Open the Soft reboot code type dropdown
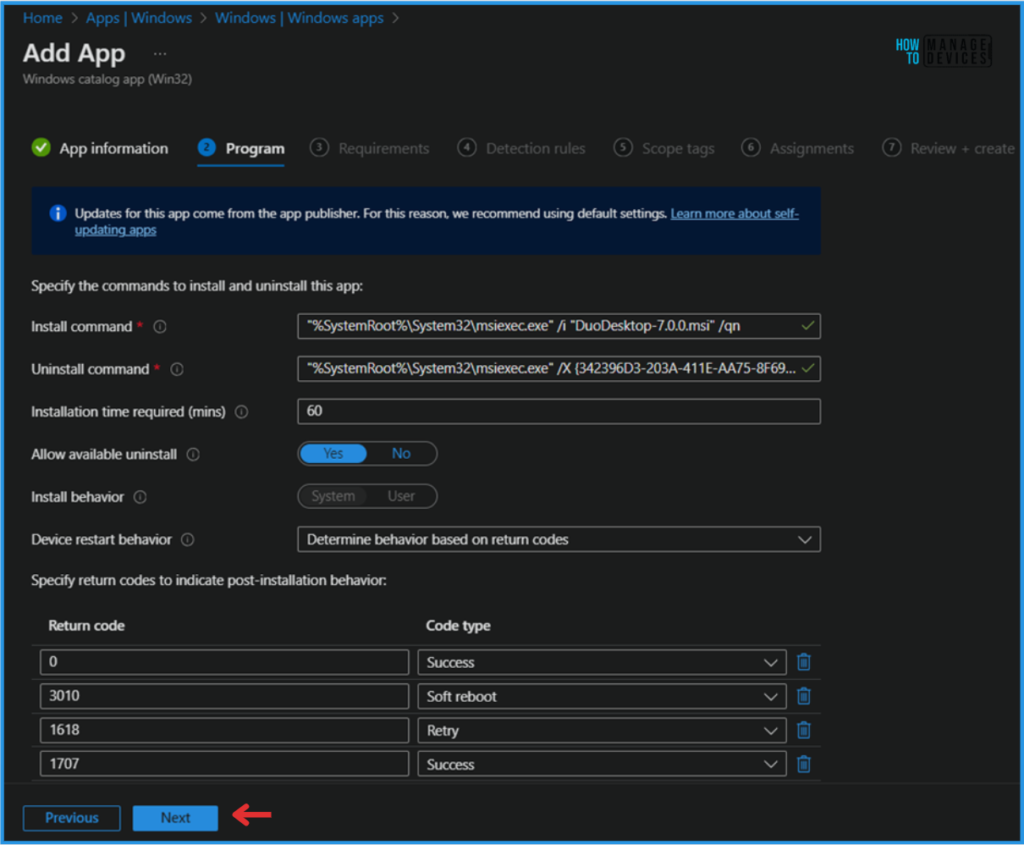The width and height of the screenshot is (1024, 845). [602, 696]
